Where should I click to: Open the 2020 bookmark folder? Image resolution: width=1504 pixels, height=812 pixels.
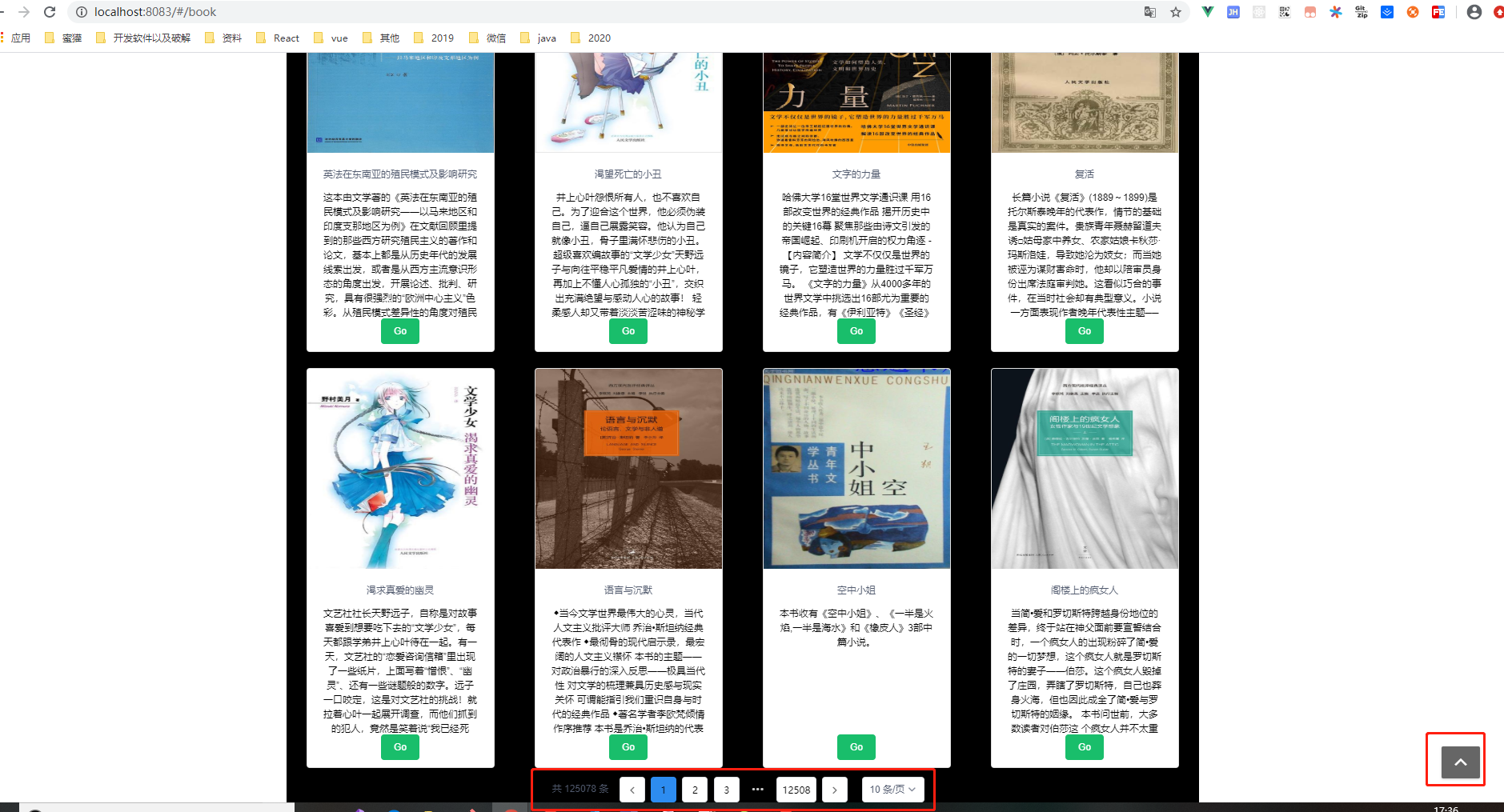click(x=591, y=38)
